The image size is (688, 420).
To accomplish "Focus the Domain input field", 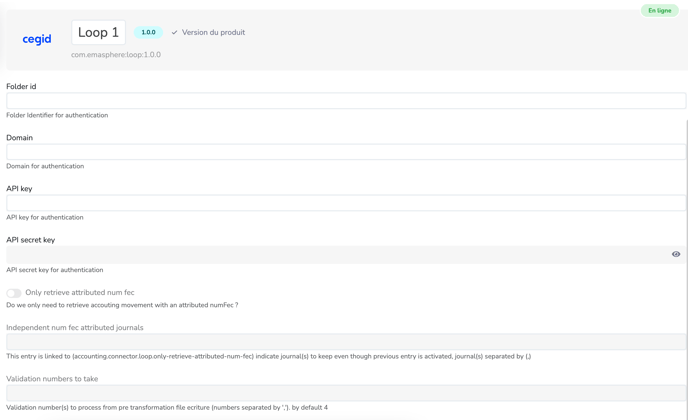I will click(x=346, y=152).
